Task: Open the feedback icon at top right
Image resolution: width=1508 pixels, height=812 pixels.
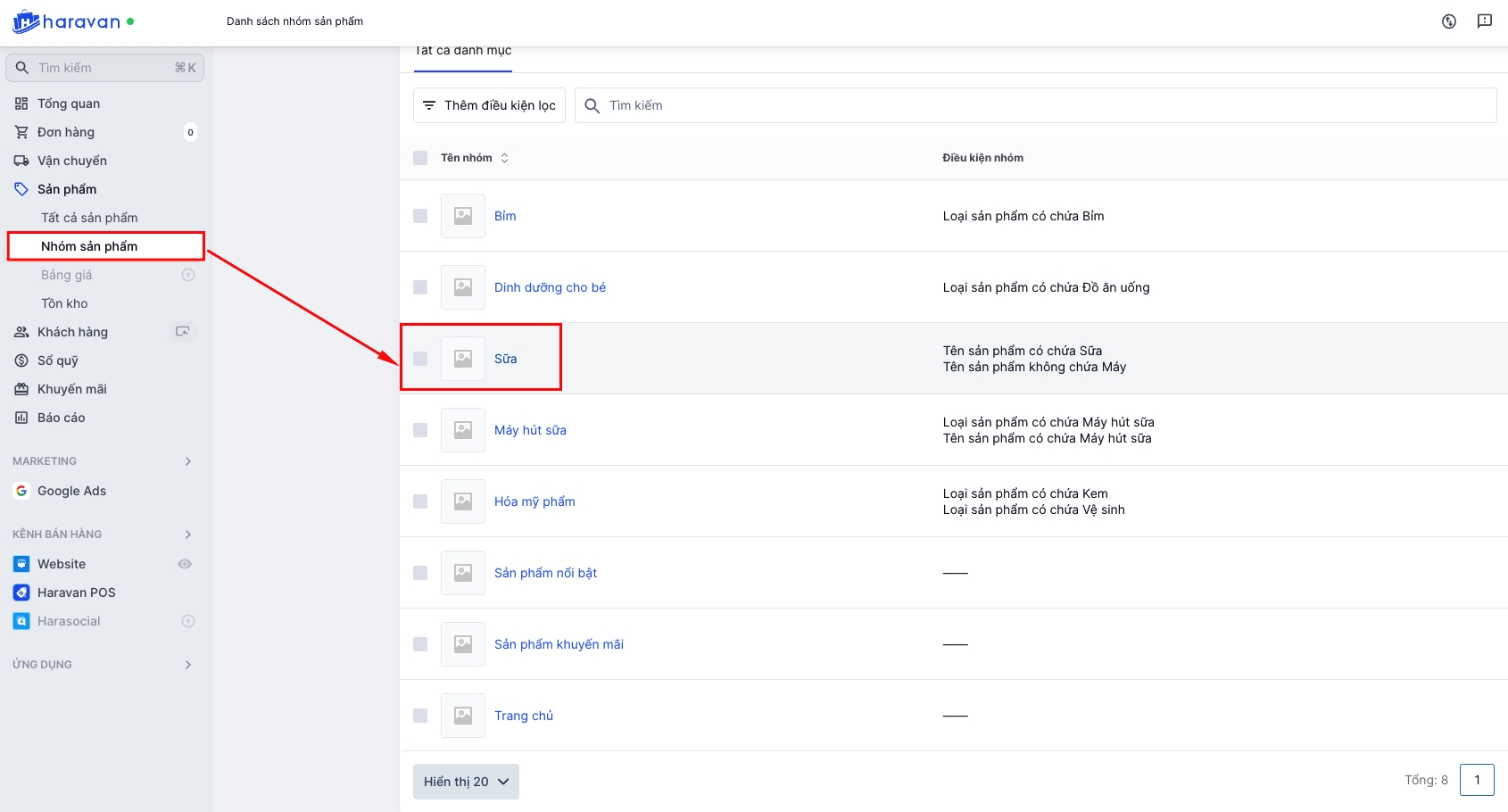Action: click(x=1484, y=21)
